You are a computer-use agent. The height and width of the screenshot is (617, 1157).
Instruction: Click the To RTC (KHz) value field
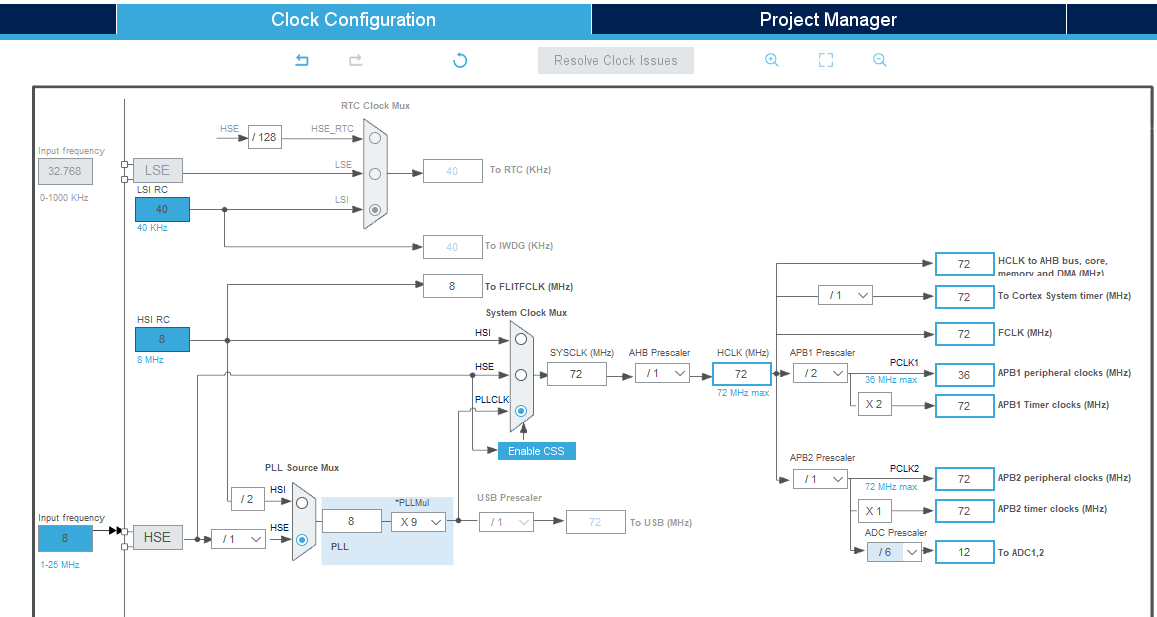[x=452, y=170]
